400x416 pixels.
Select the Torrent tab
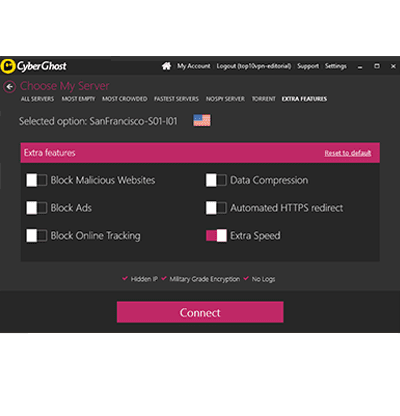263,99
